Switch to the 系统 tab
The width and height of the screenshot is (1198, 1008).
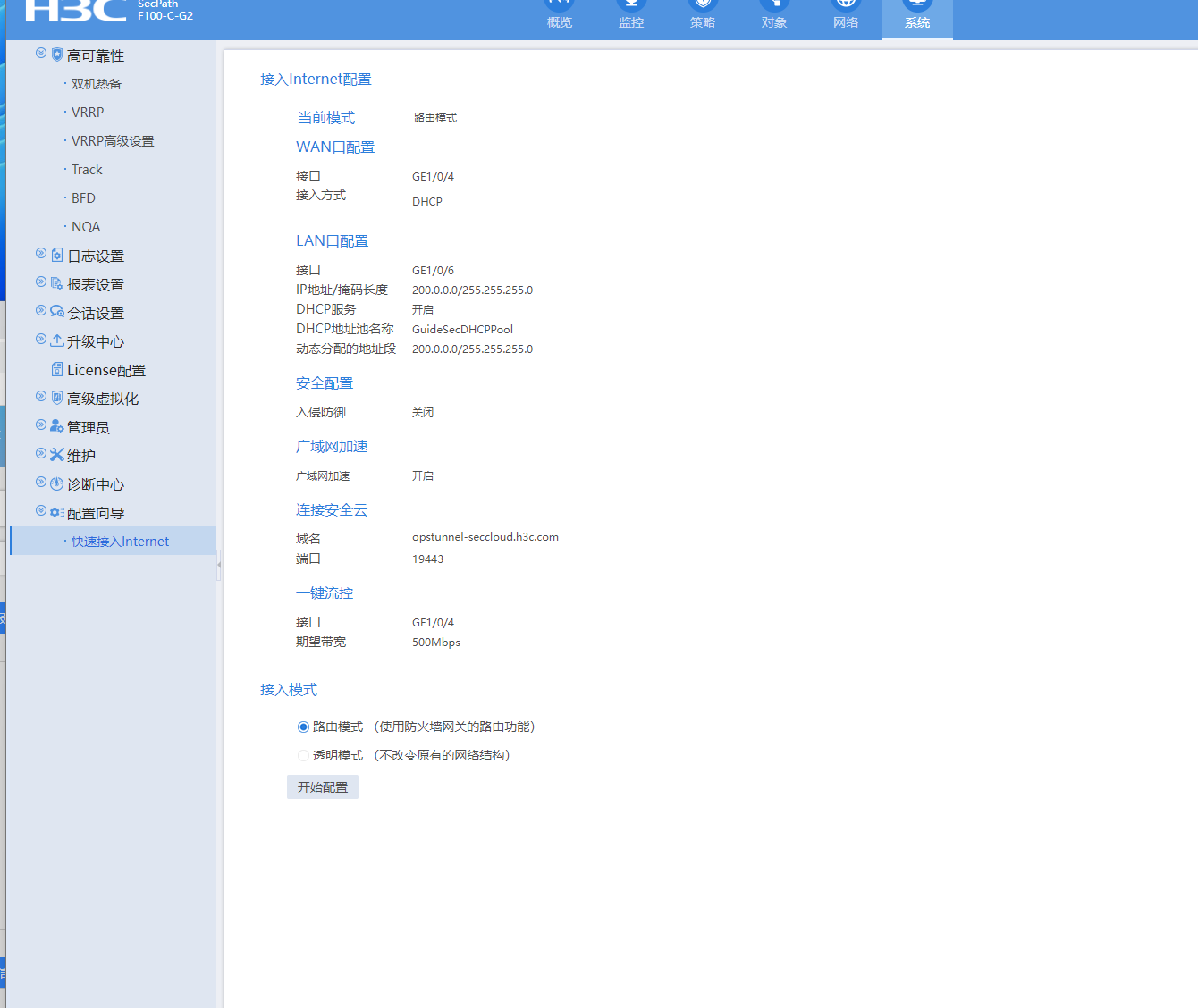917,18
